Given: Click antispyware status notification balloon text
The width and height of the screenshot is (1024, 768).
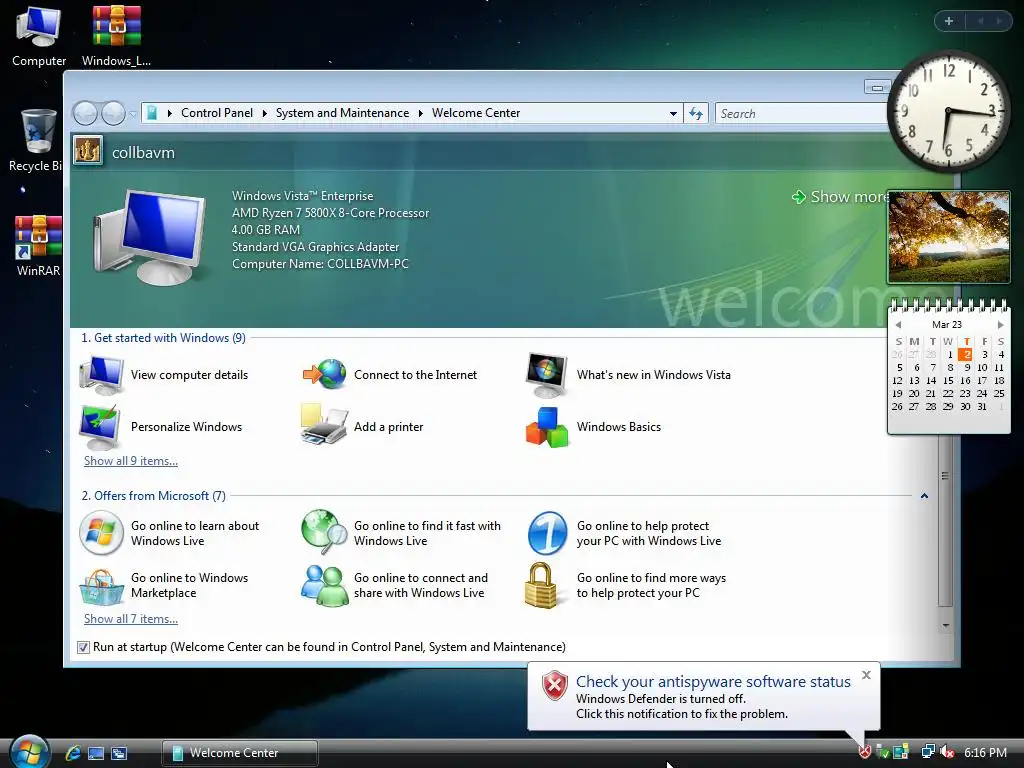Looking at the screenshot, I should 713,697.
